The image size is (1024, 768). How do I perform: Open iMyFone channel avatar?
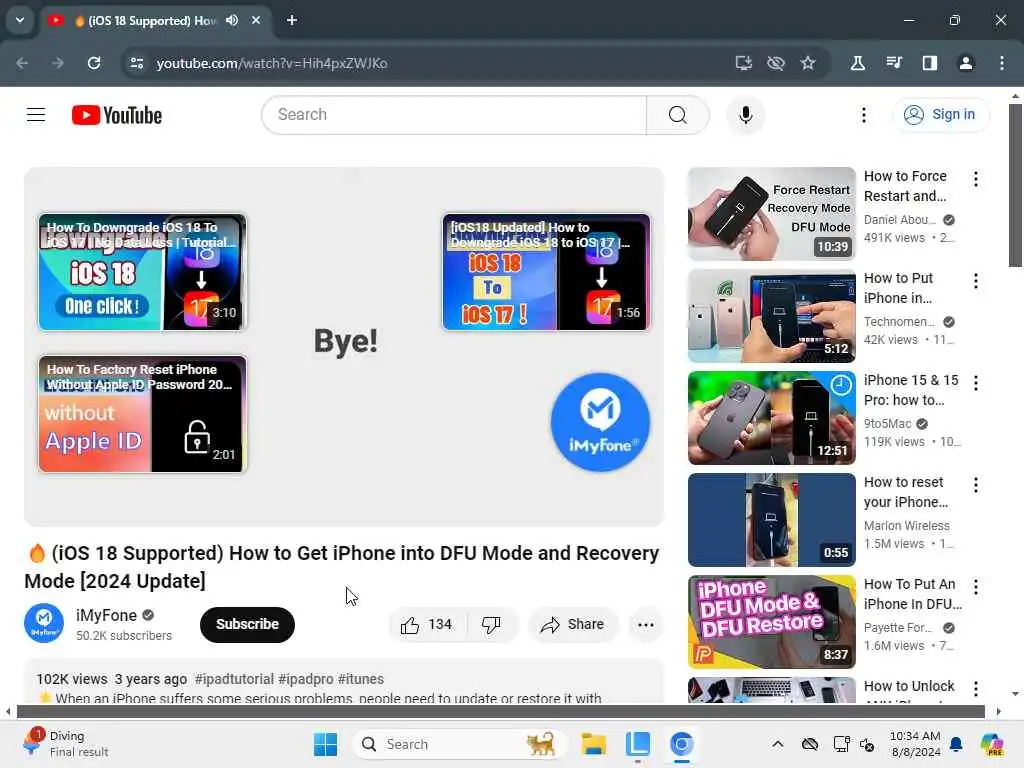pos(44,623)
